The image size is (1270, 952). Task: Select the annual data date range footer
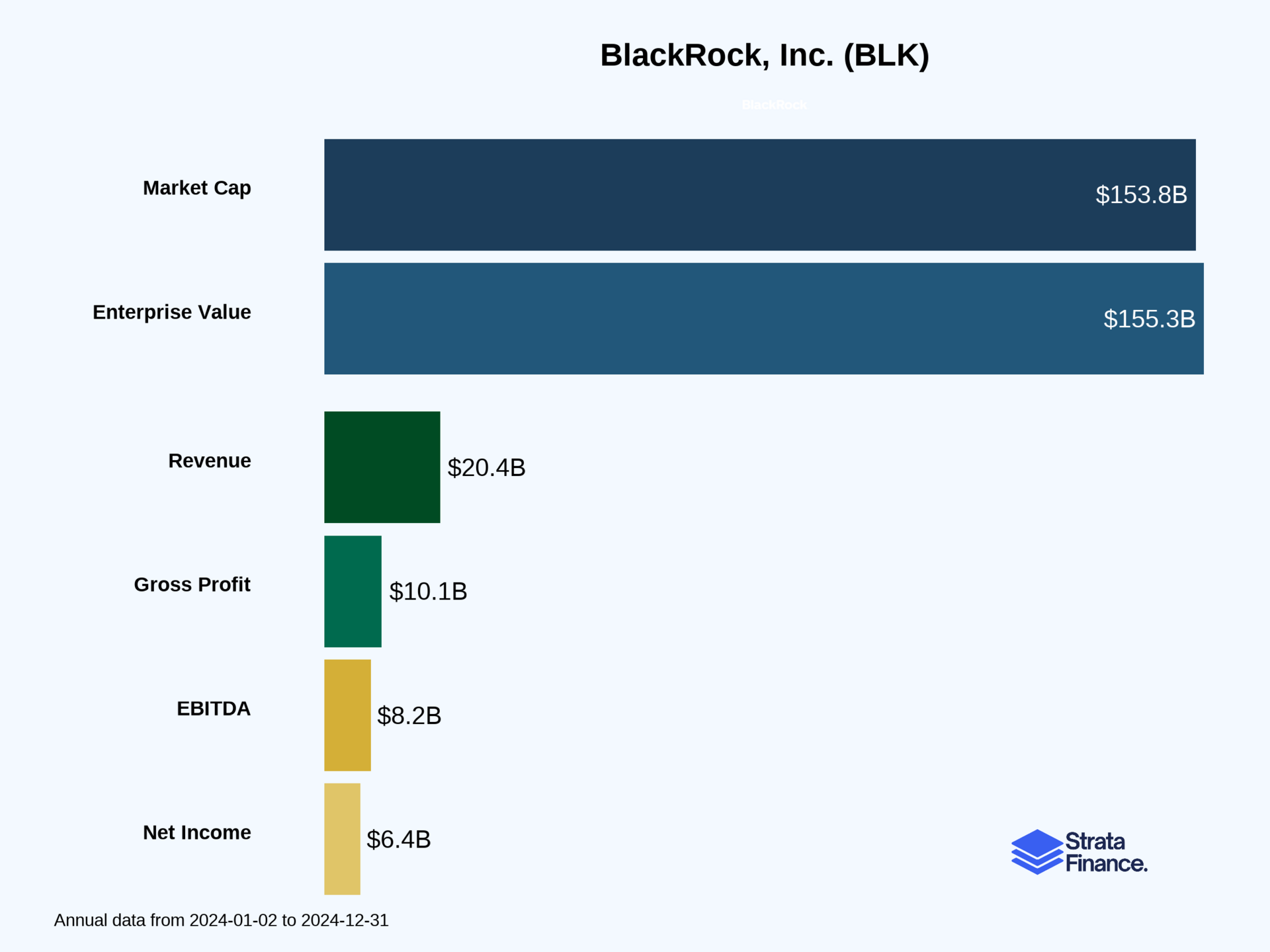click(222, 920)
